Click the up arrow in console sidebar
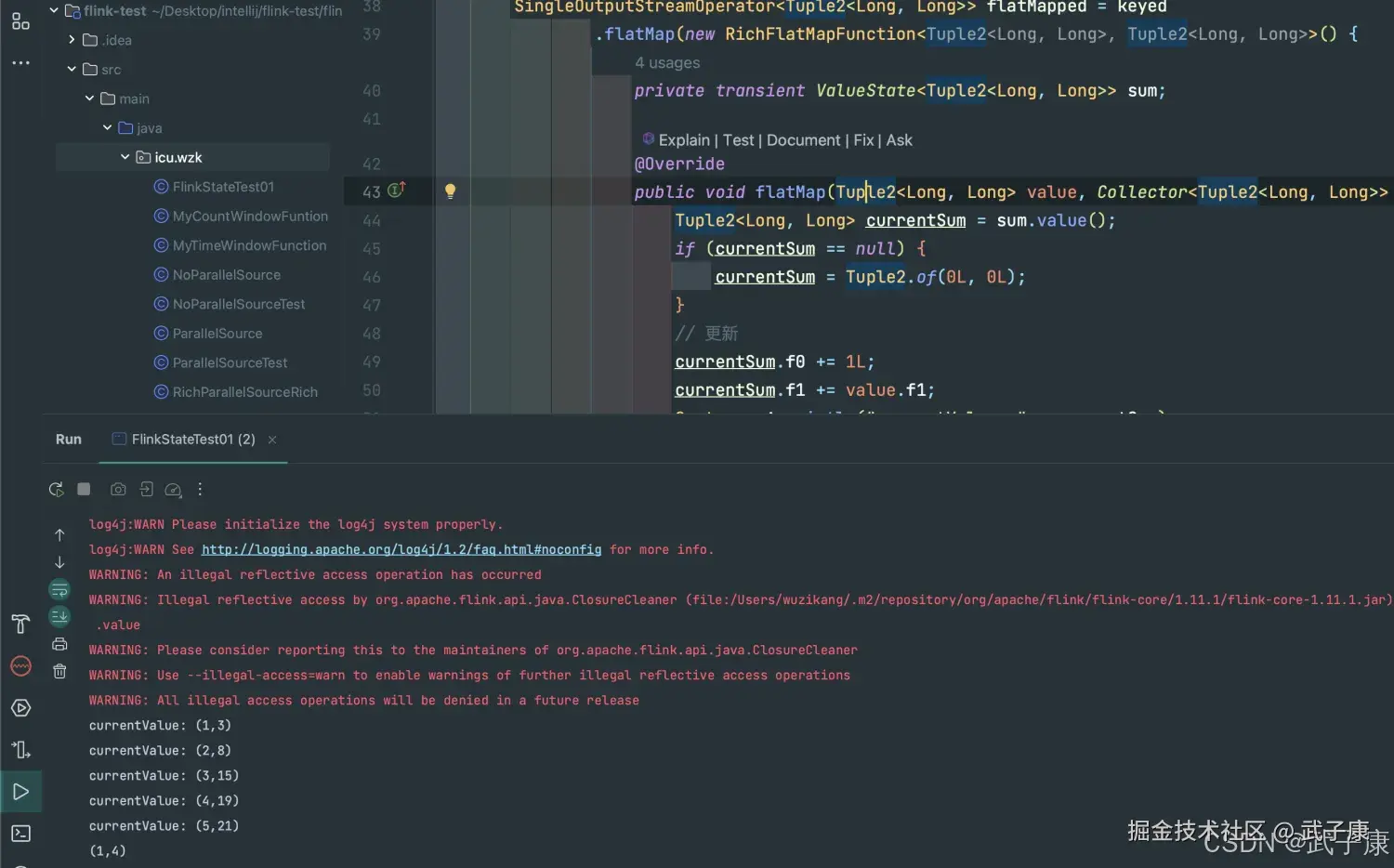 (x=59, y=534)
